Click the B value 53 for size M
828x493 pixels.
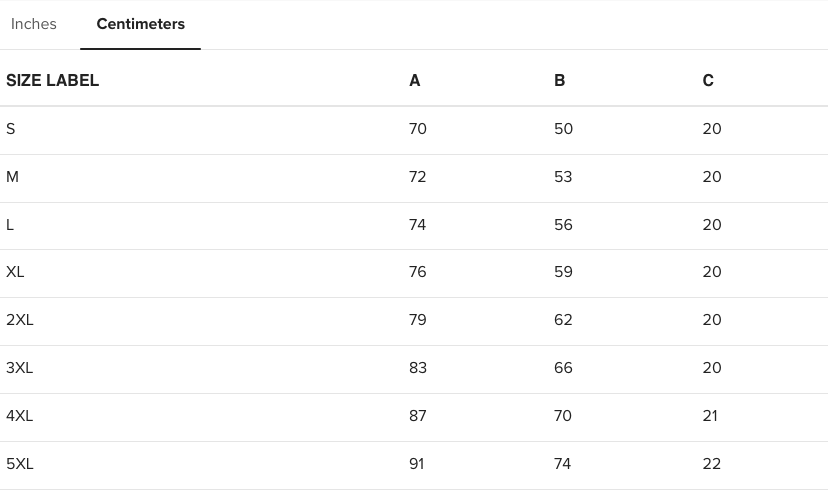pyautogui.click(x=563, y=177)
